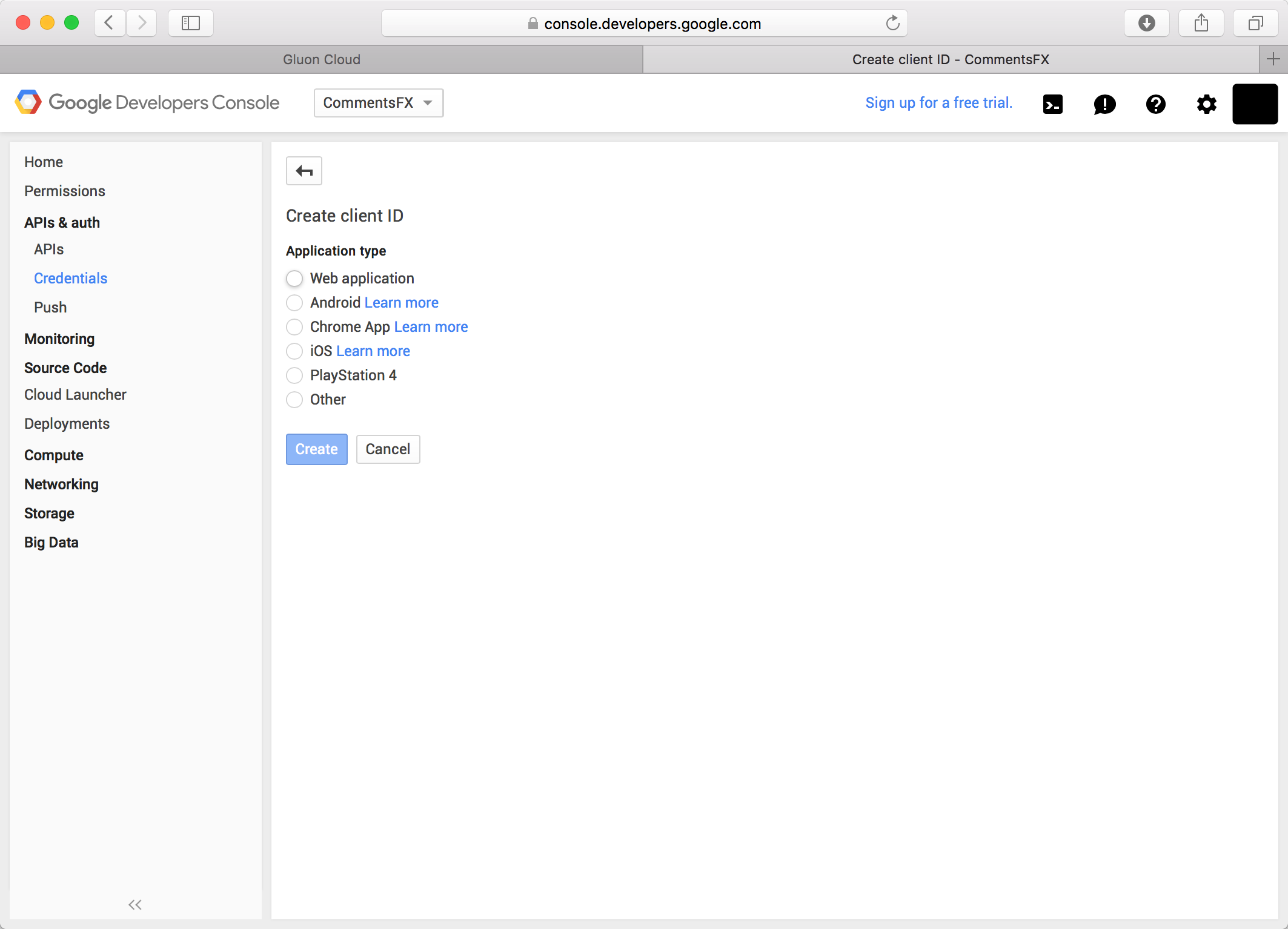This screenshot has width=1288, height=929.
Task: Go back using the arrow button above Create client ID
Action: [x=304, y=171]
